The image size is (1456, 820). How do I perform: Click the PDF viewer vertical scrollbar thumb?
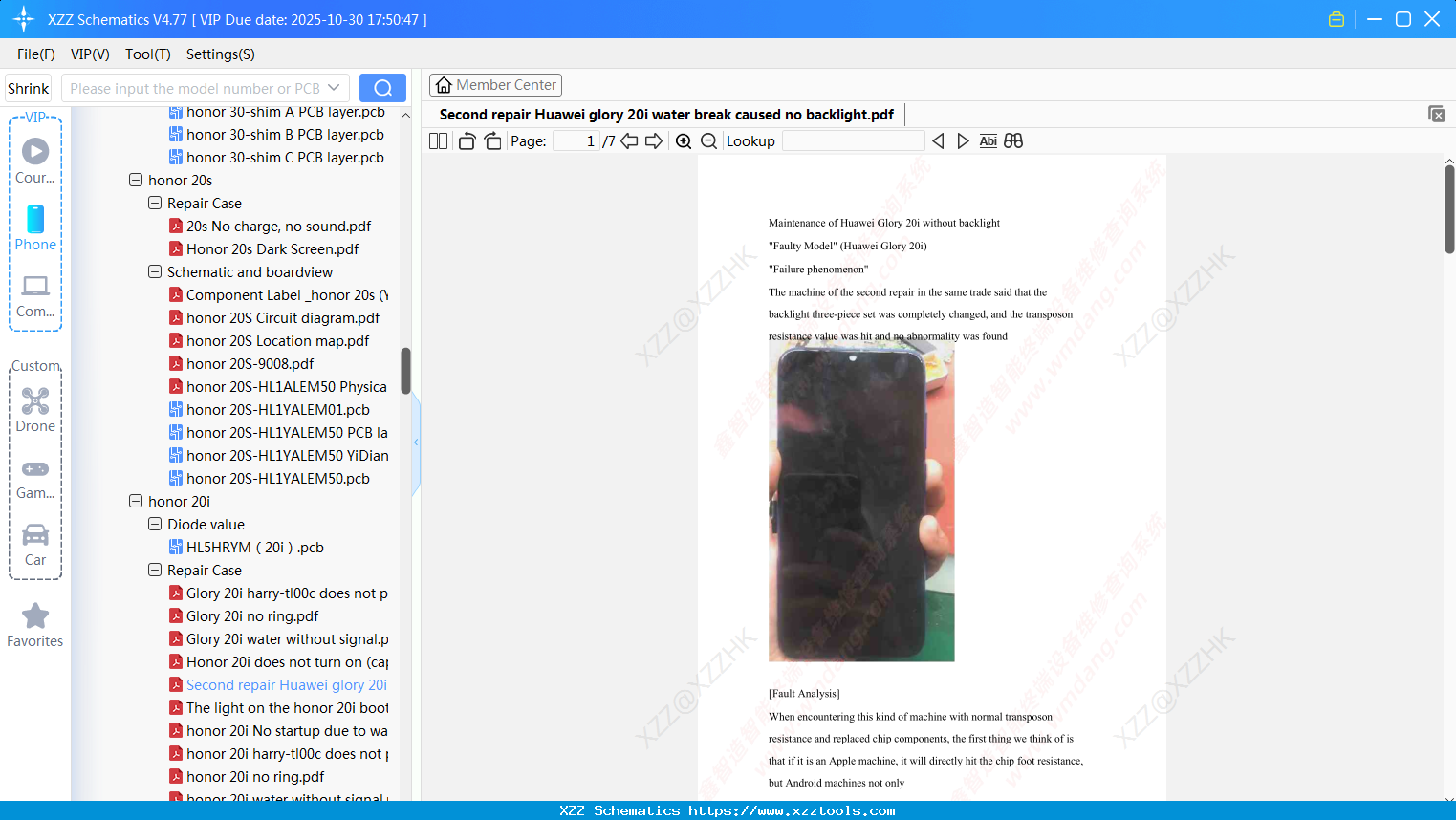(1449, 208)
